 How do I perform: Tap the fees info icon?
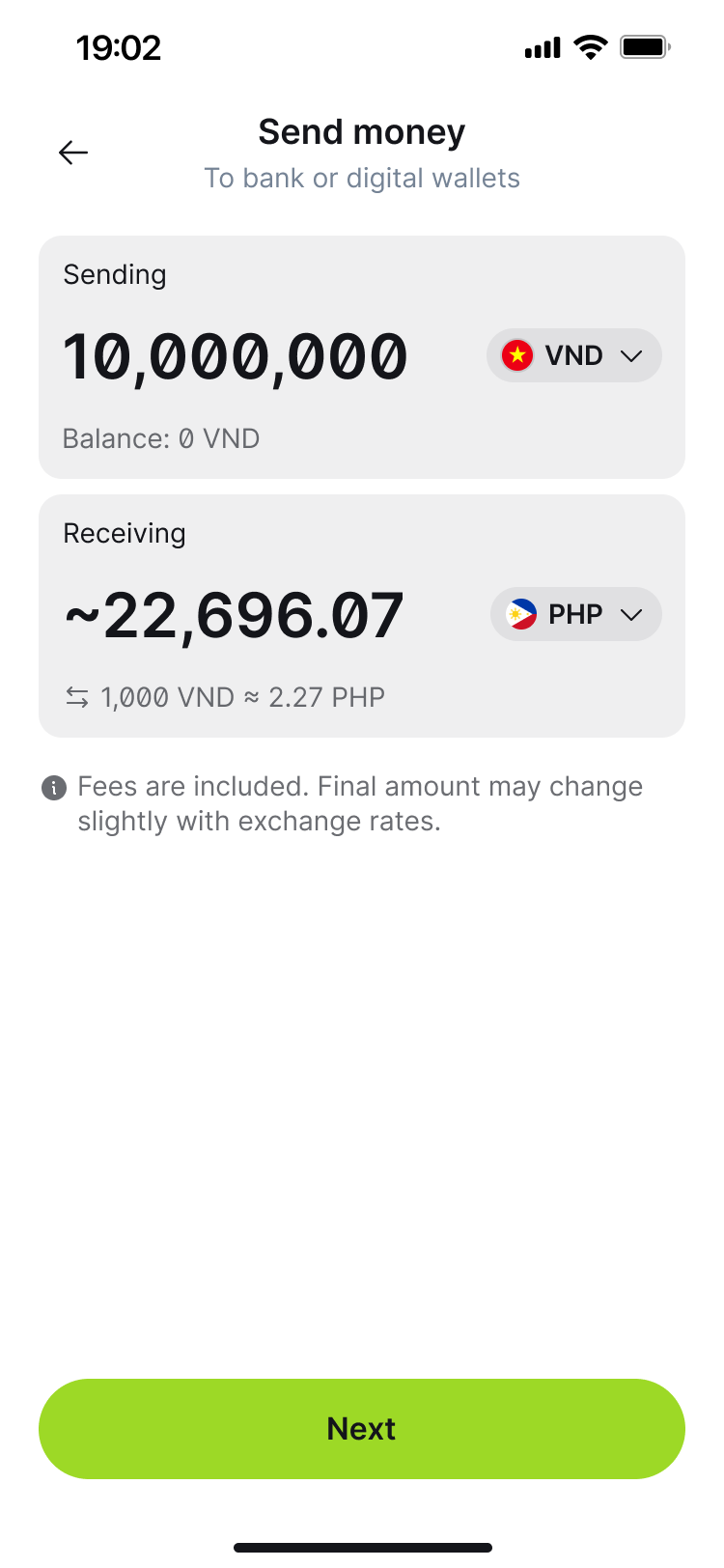pyautogui.click(x=54, y=788)
